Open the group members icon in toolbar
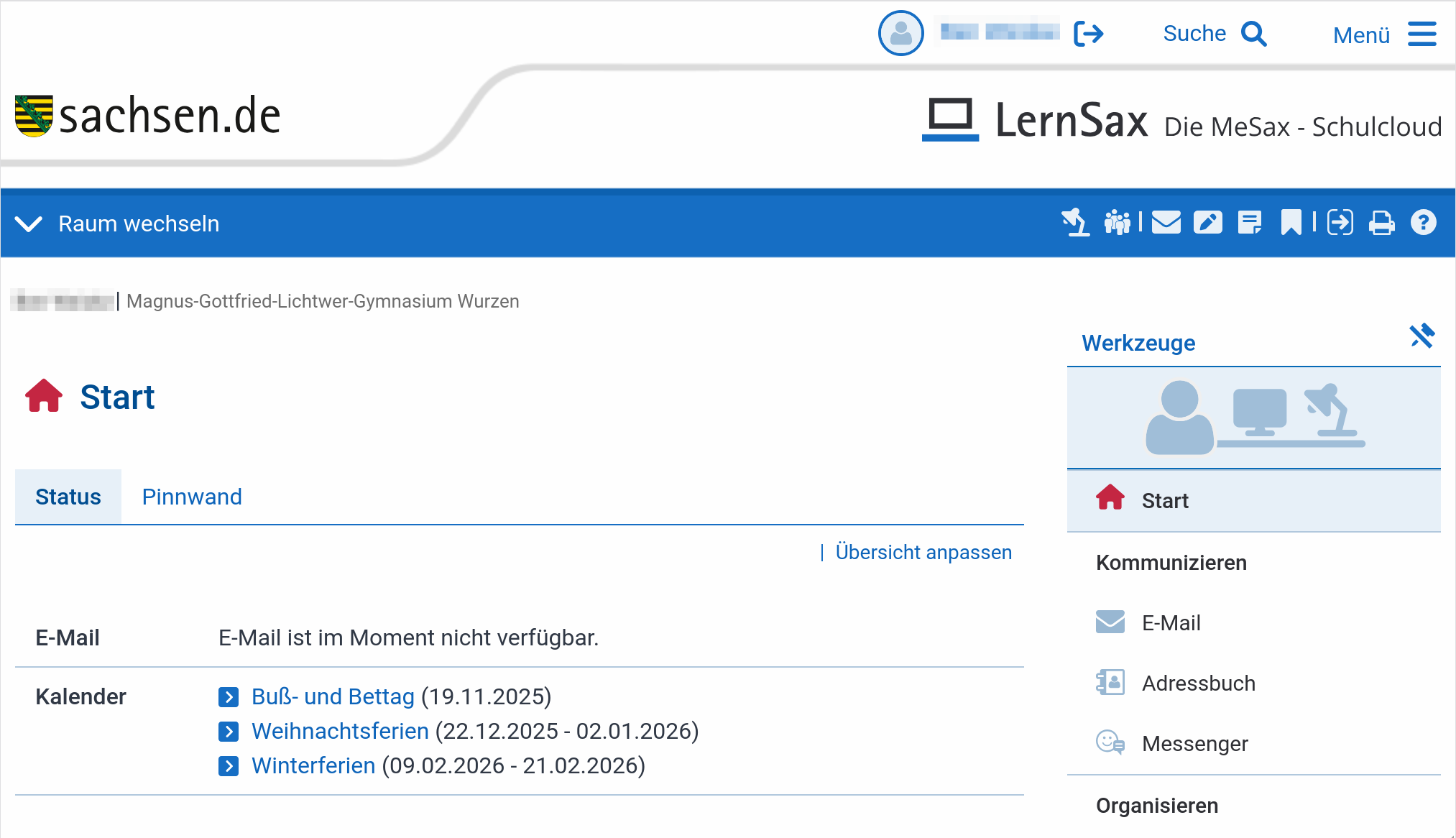 click(x=1117, y=223)
